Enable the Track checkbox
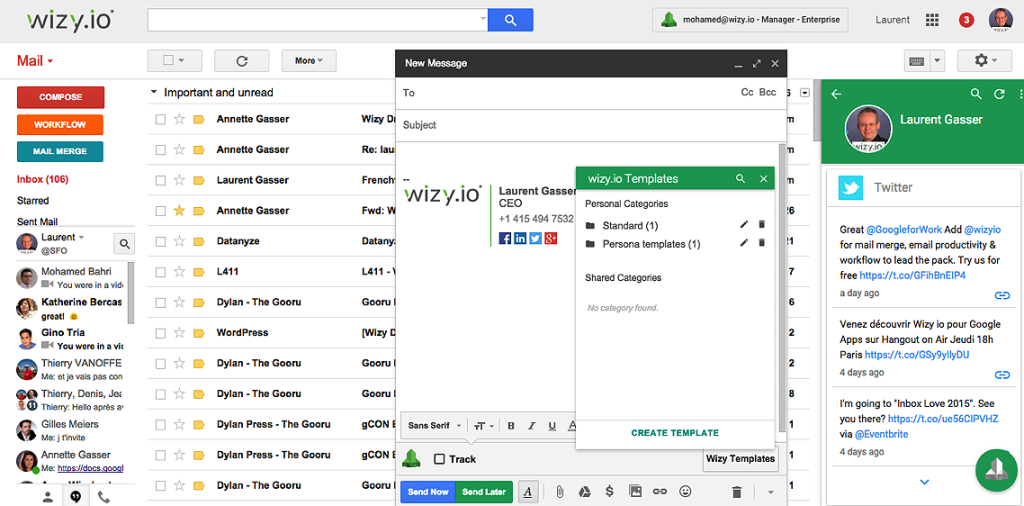 pyautogui.click(x=440, y=459)
